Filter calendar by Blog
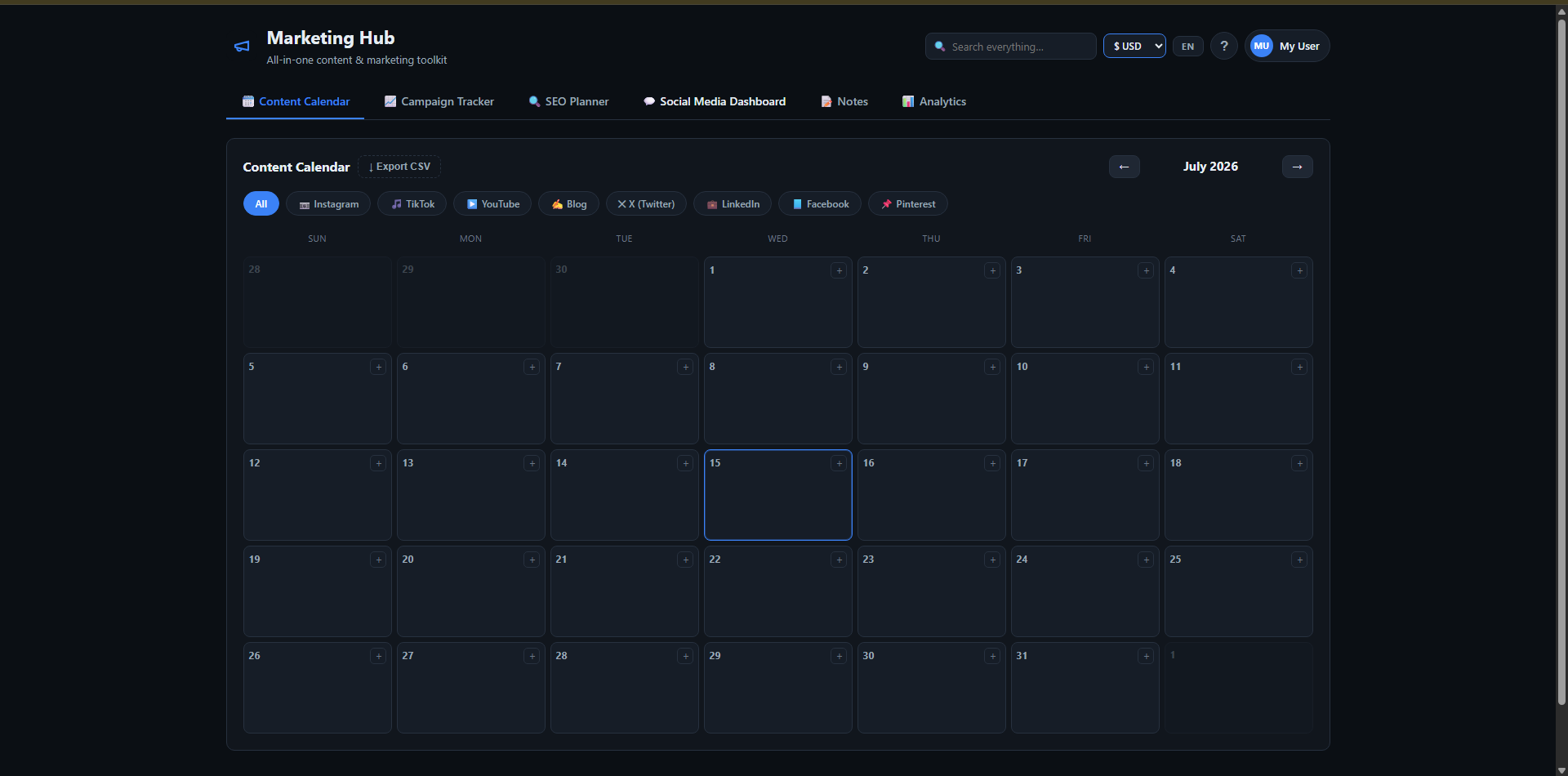The width and height of the screenshot is (1568, 776). (x=568, y=204)
